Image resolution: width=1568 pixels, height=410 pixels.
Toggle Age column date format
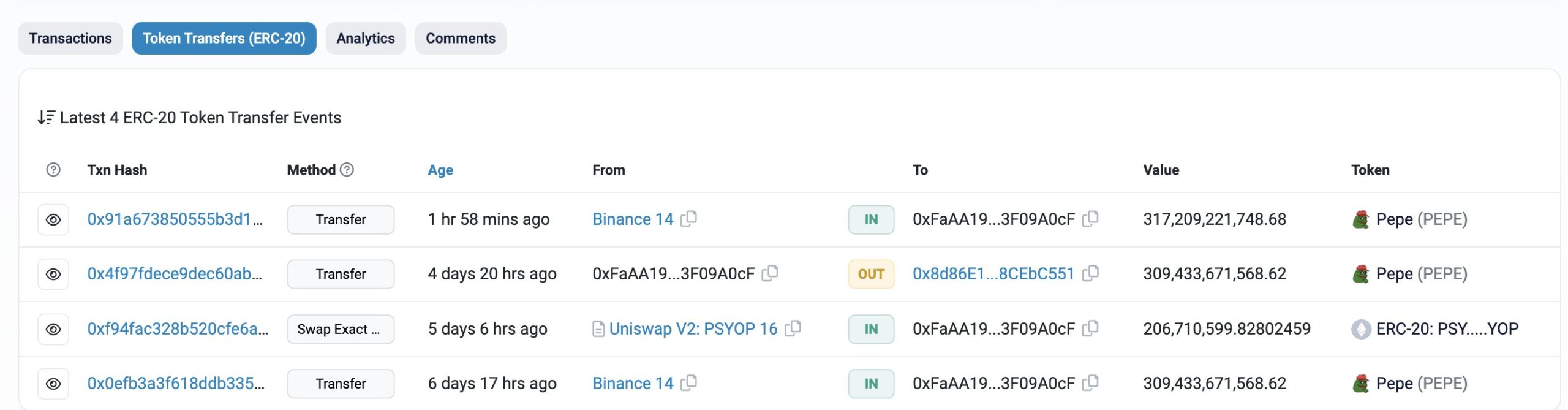[x=440, y=170]
